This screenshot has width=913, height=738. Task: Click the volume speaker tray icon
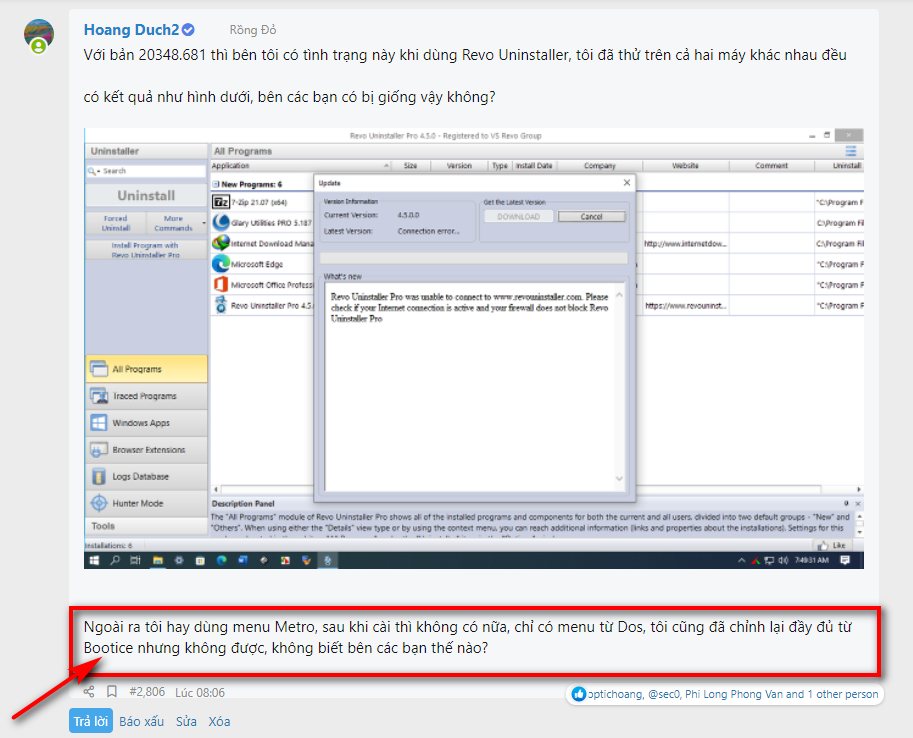coord(783,560)
